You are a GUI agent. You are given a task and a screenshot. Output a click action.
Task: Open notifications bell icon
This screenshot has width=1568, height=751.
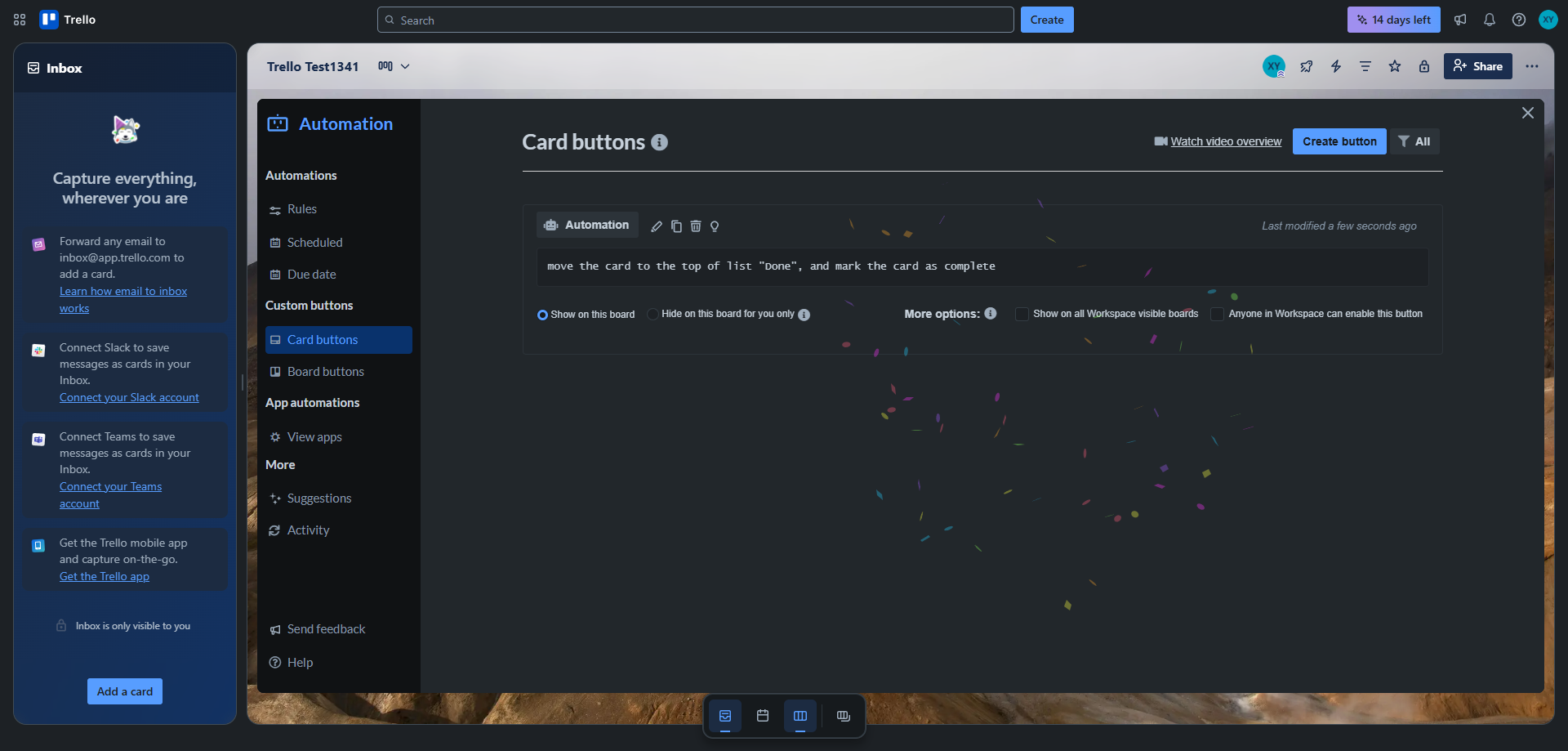pos(1490,20)
